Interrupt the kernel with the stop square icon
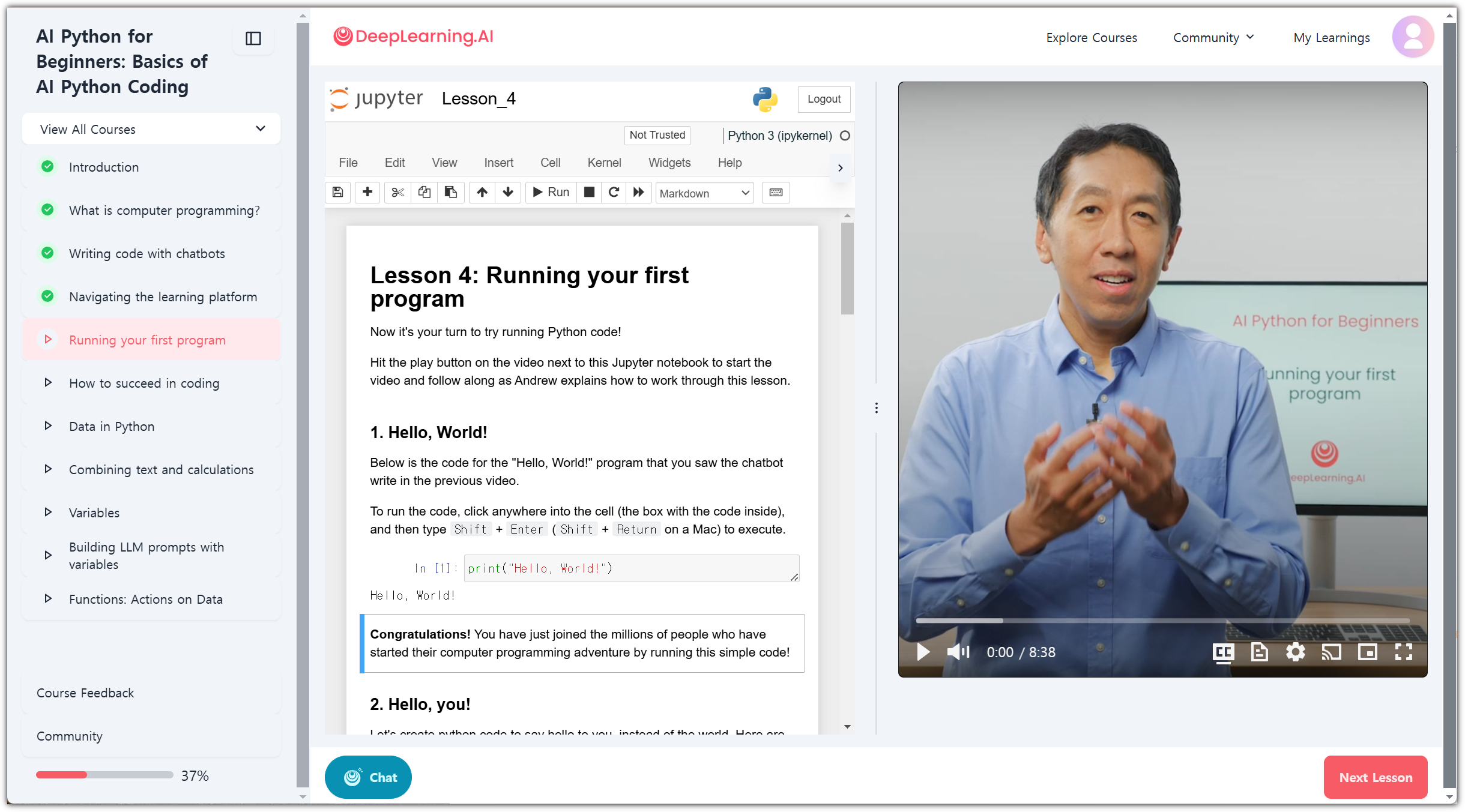1465x812 pixels. tap(589, 192)
